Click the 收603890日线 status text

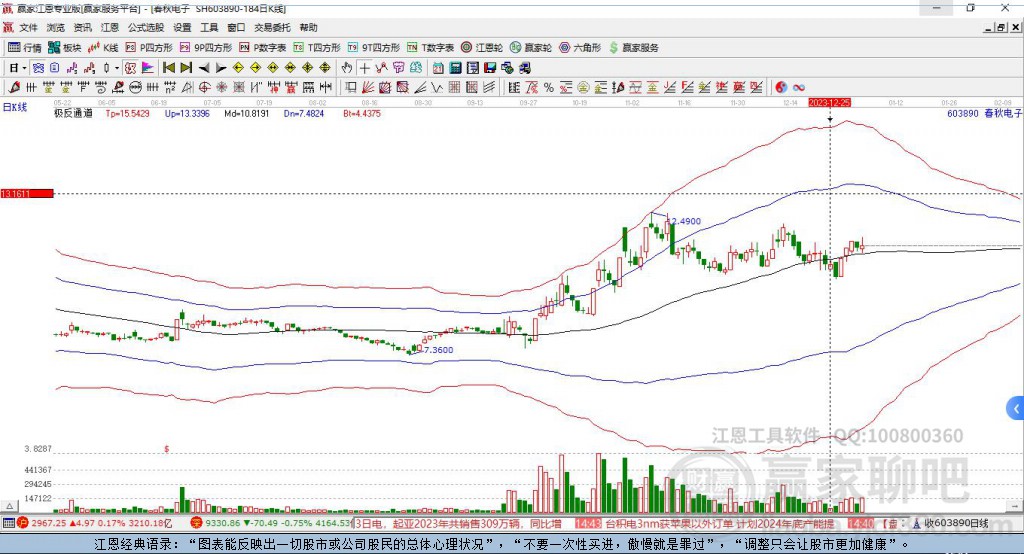click(956, 523)
